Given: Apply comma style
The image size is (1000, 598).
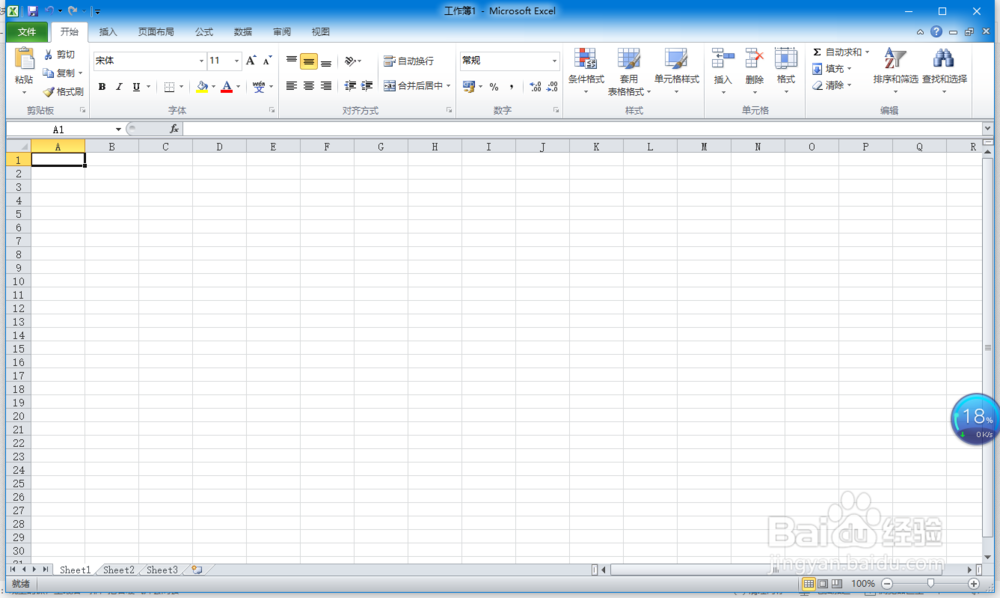Looking at the screenshot, I should click(511, 87).
